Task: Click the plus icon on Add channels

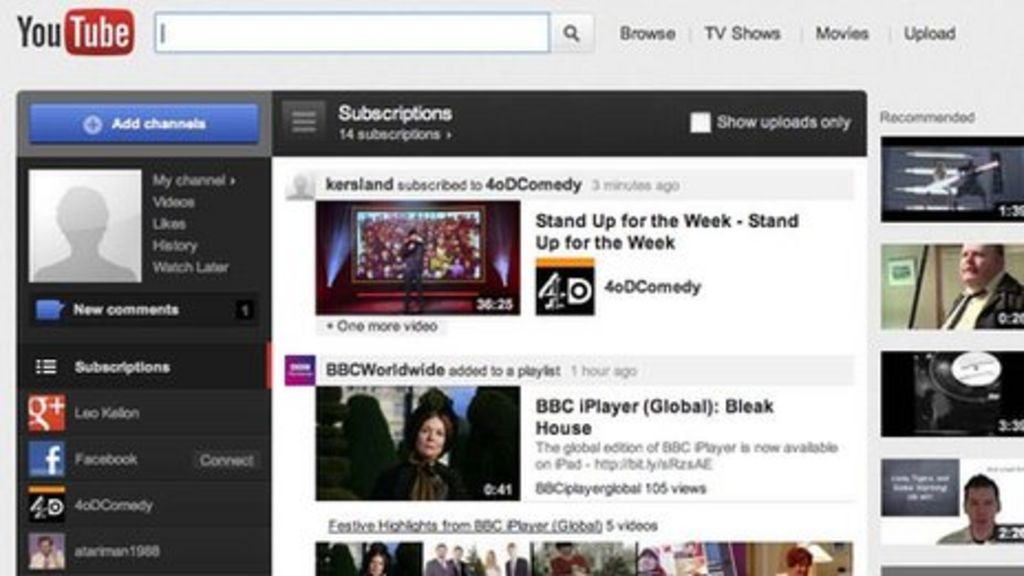Action: [x=92, y=124]
